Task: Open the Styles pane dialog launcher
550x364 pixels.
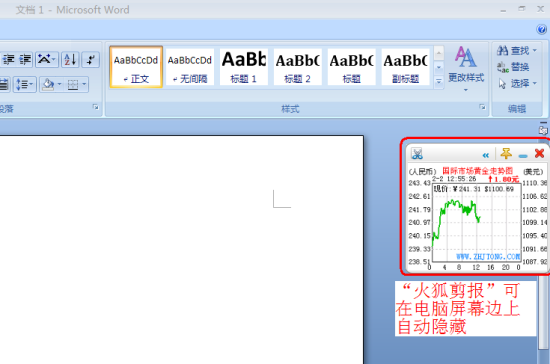Action: (482, 107)
